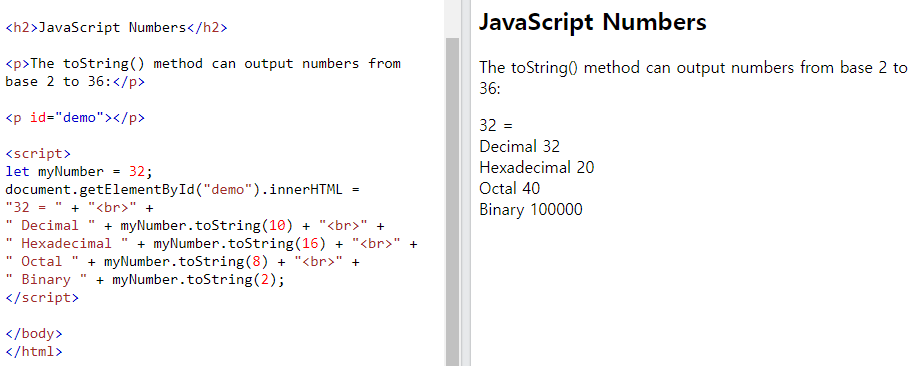
Task: Place cursor on the h2 JavaScript Numbers code line
Action: (116, 27)
